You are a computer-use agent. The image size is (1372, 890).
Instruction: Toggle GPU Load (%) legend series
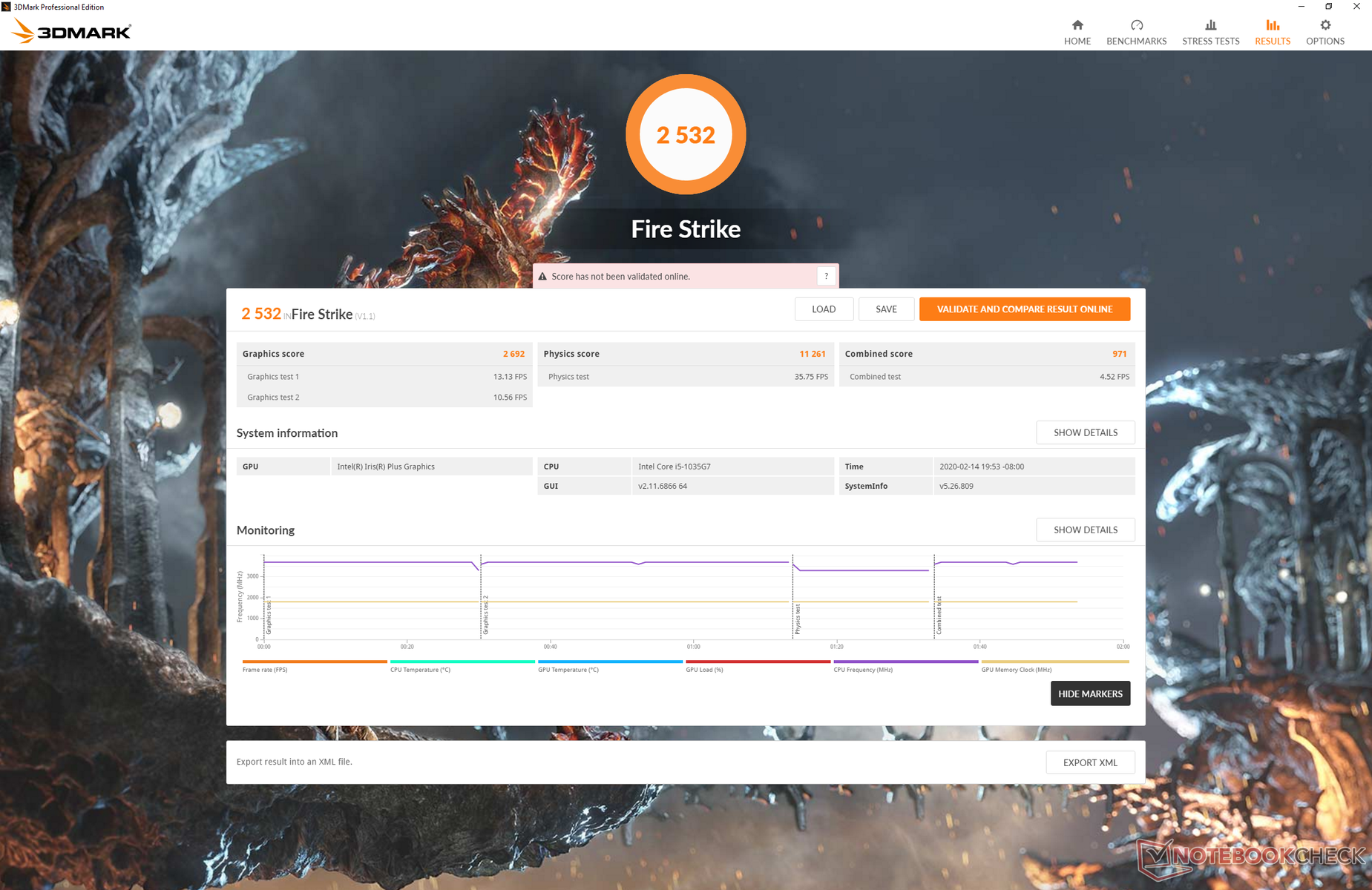758,665
